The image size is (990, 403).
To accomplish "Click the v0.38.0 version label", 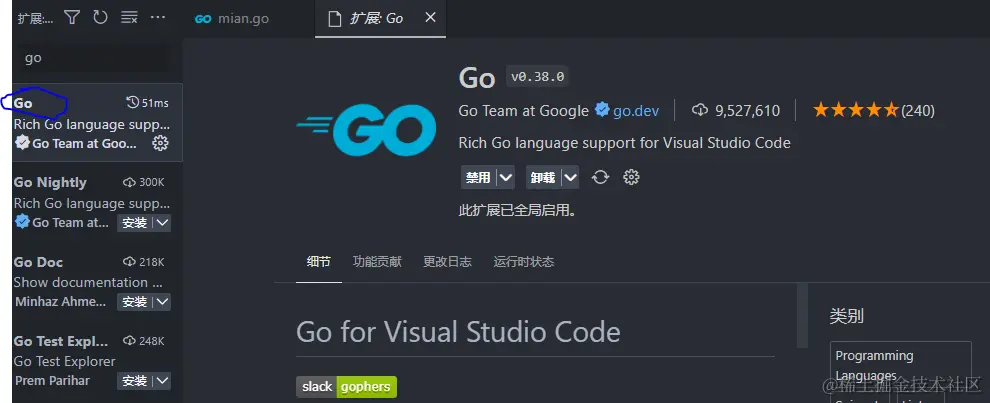I will [538, 77].
